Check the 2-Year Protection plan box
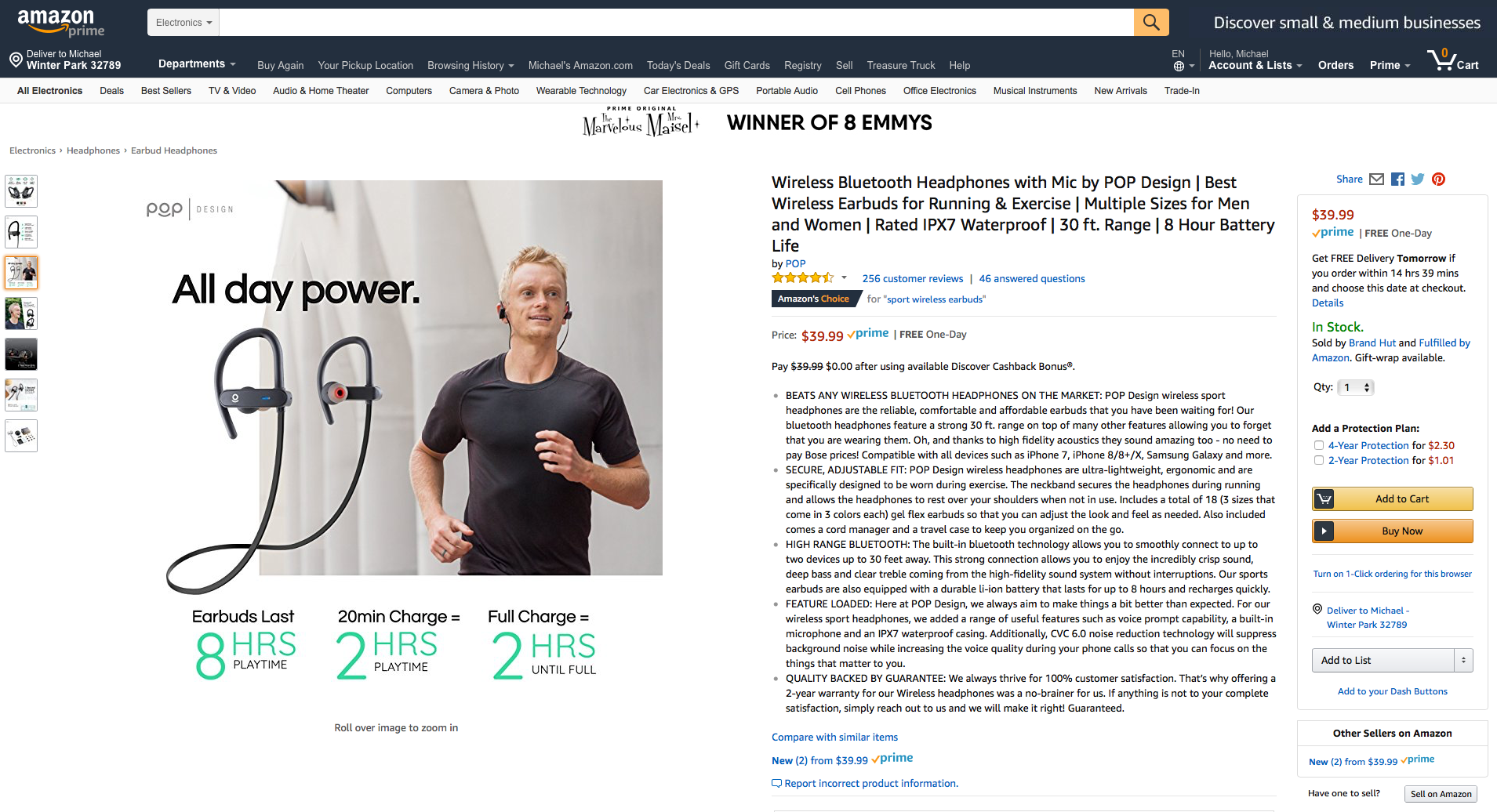This screenshot has width=1497, height=812. point(1319,460)
